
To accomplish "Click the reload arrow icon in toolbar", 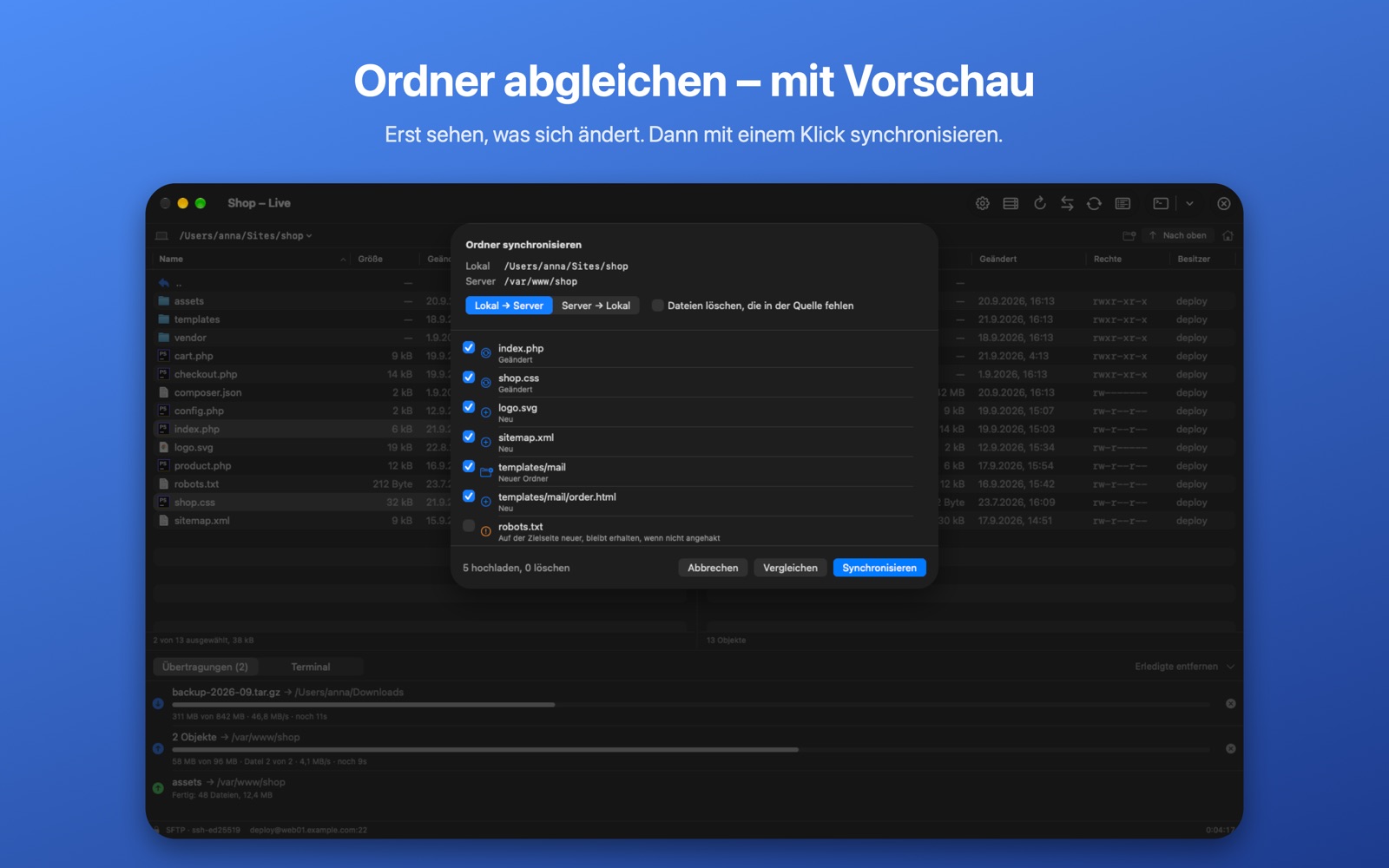I will point(1039,203).
